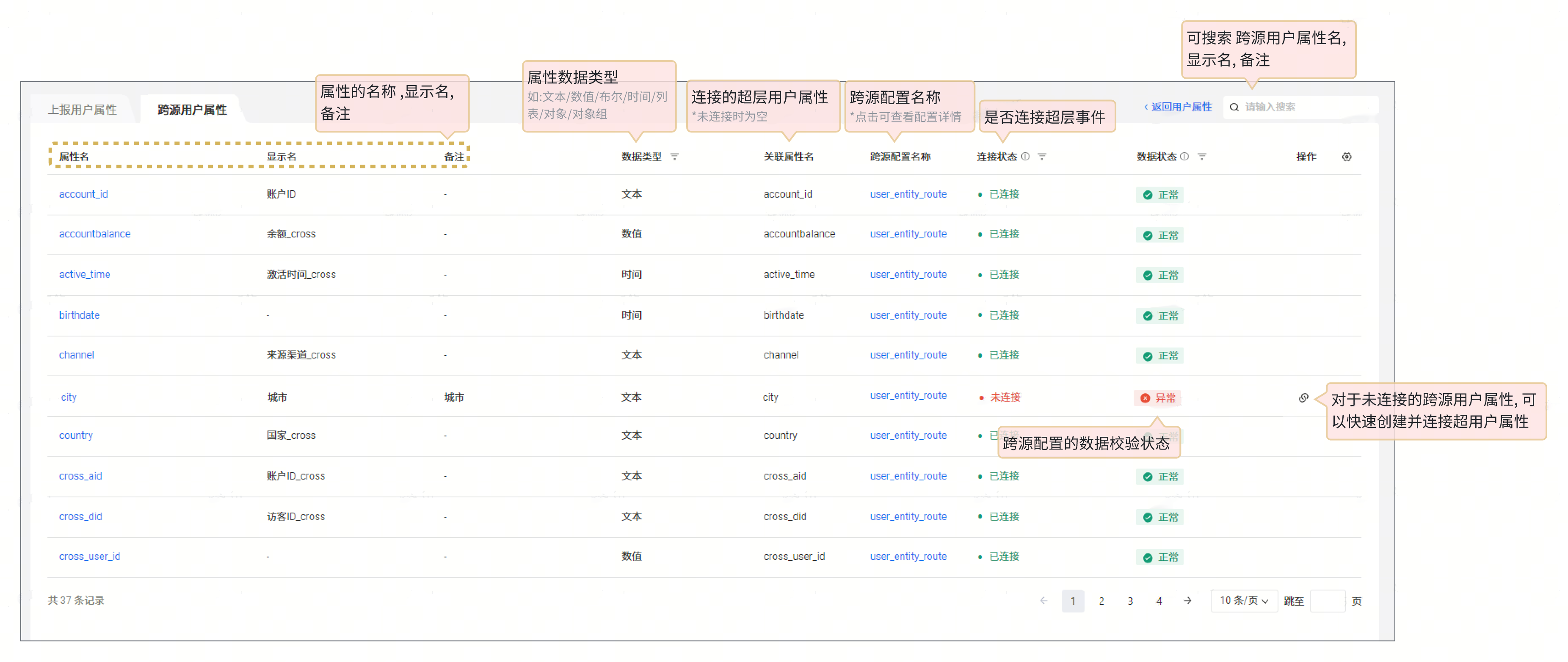Open the account_id attribute link
Viewport: 1568px width, 662px height.
click(x=83, y=194)
